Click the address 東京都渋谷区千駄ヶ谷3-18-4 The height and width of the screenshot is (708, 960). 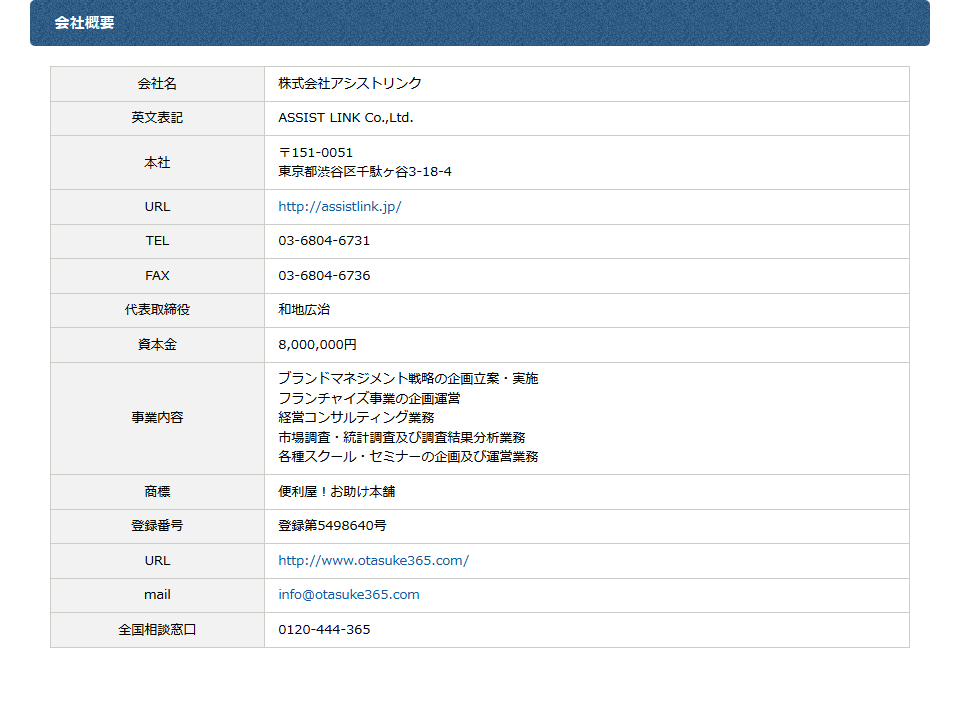pos(365,172)
